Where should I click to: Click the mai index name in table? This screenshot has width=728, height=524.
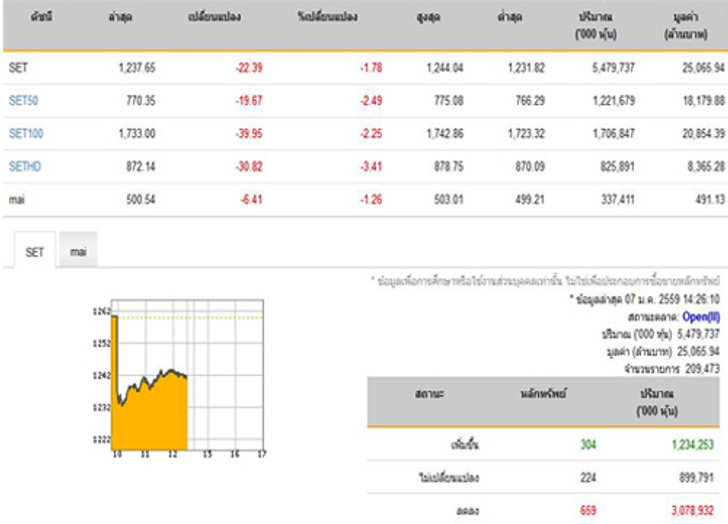[x=17, y=200]
